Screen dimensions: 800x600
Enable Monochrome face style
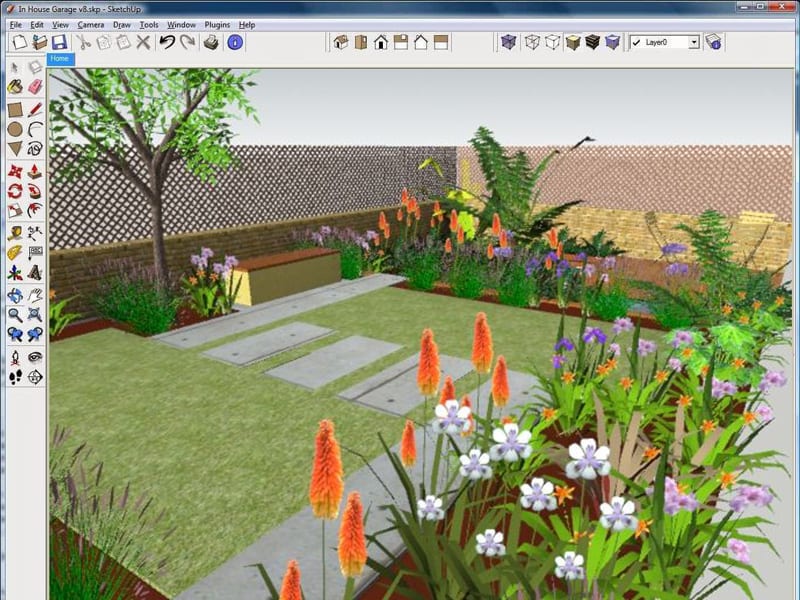click(x=612, y=42)
